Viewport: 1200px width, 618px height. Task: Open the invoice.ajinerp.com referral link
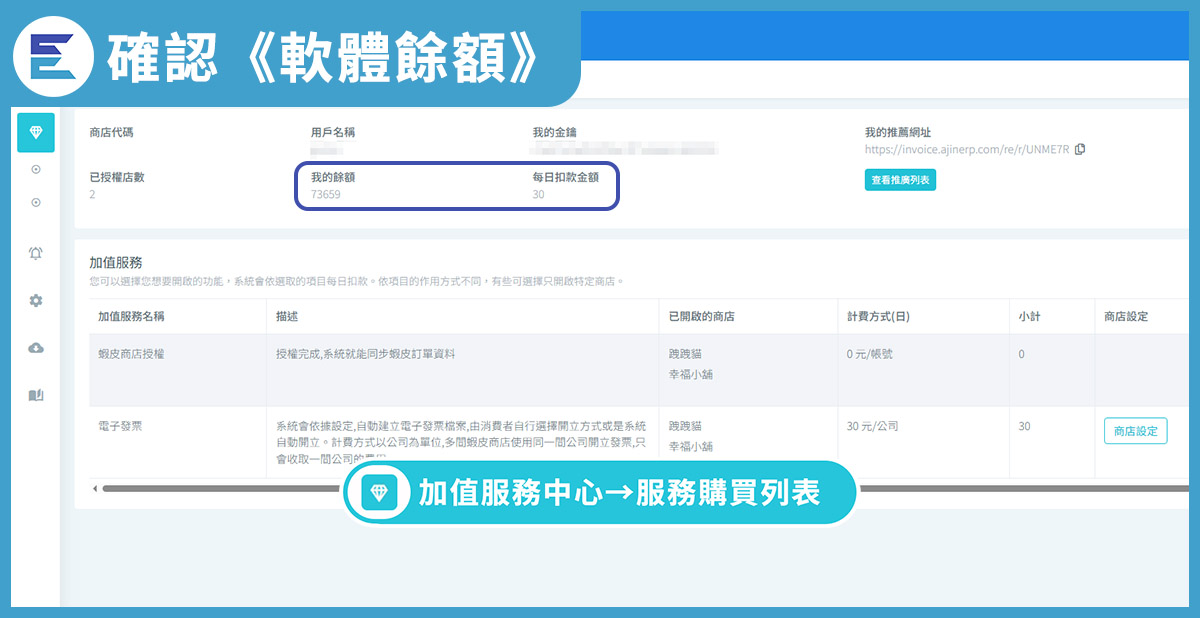[x=967, y=150]
